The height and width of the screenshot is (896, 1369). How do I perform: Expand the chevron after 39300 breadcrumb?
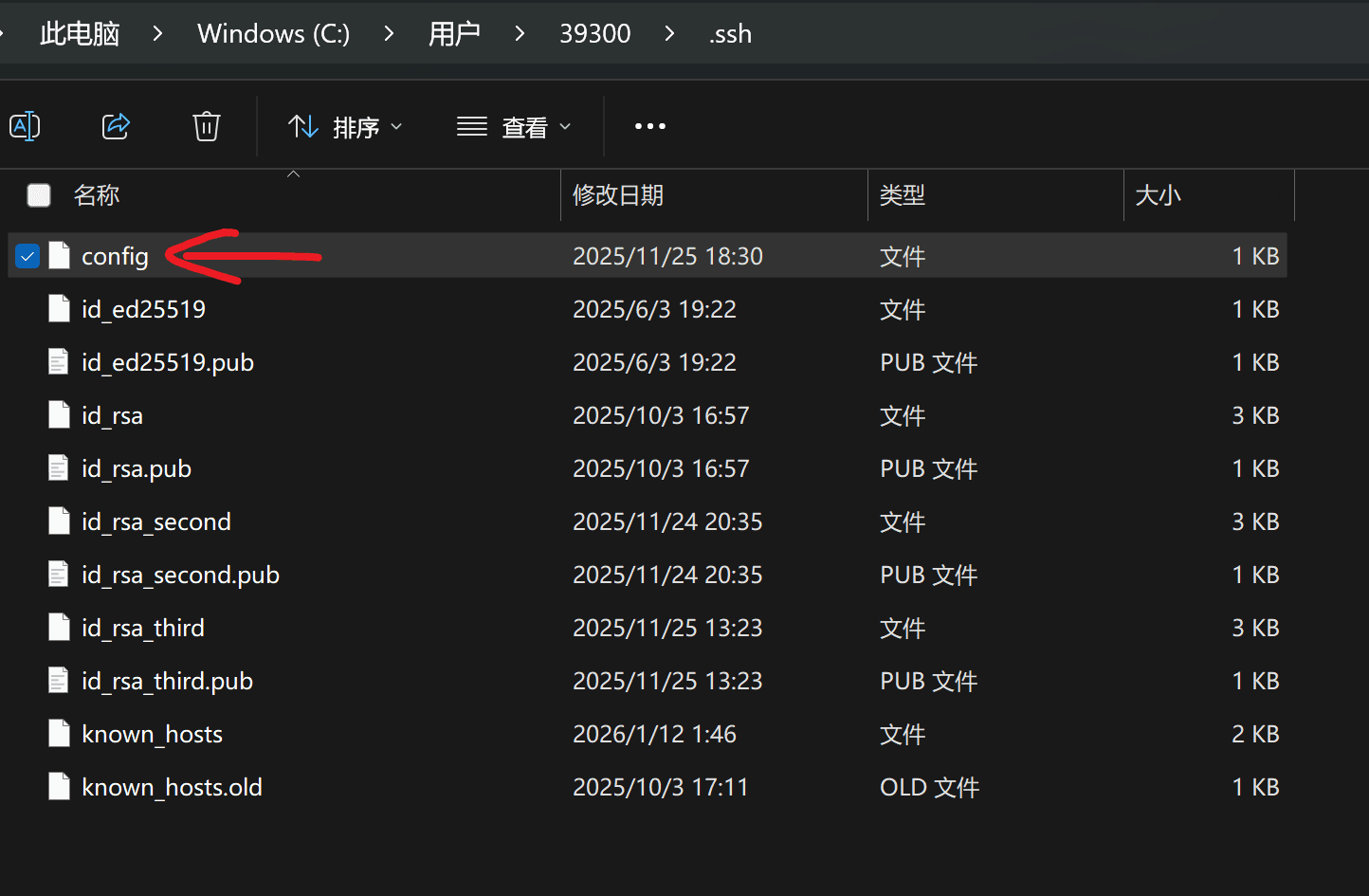point(669,34)
